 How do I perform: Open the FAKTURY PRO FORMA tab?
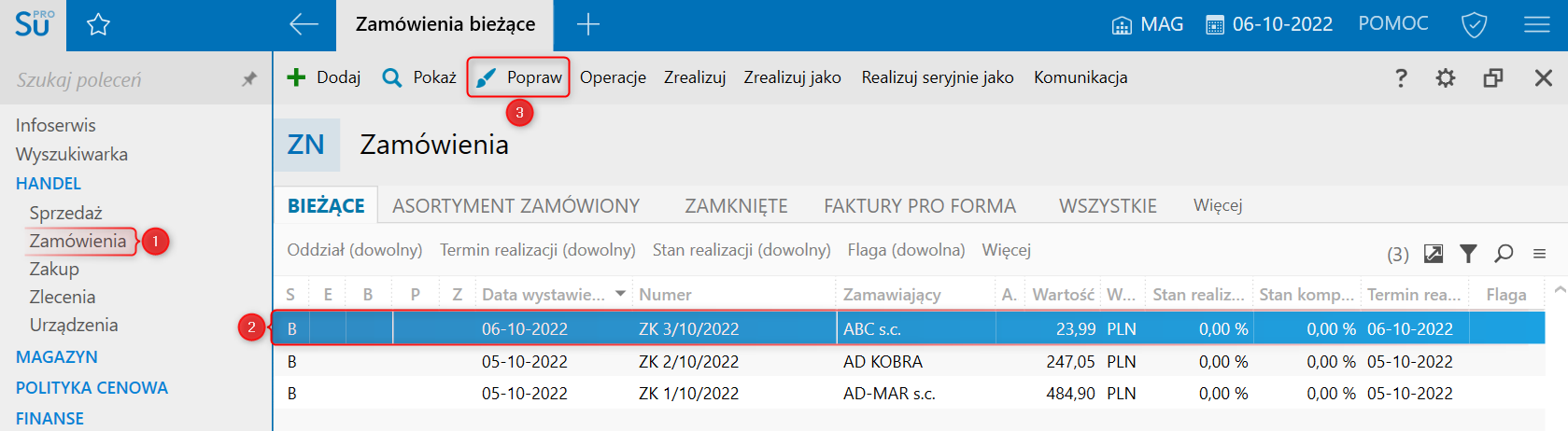click(920, 206)
